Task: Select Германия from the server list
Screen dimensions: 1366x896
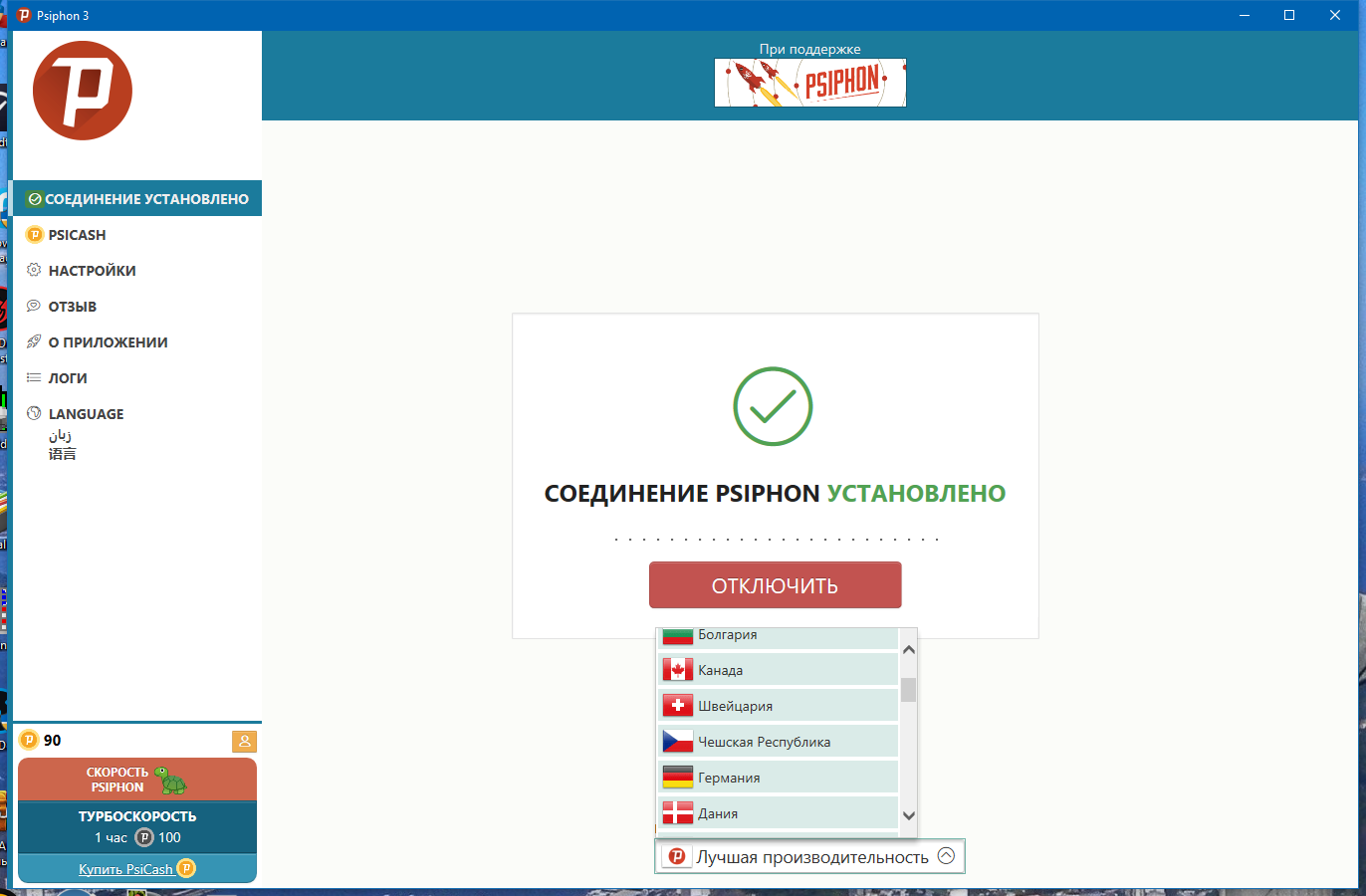Action: (778, 778)
